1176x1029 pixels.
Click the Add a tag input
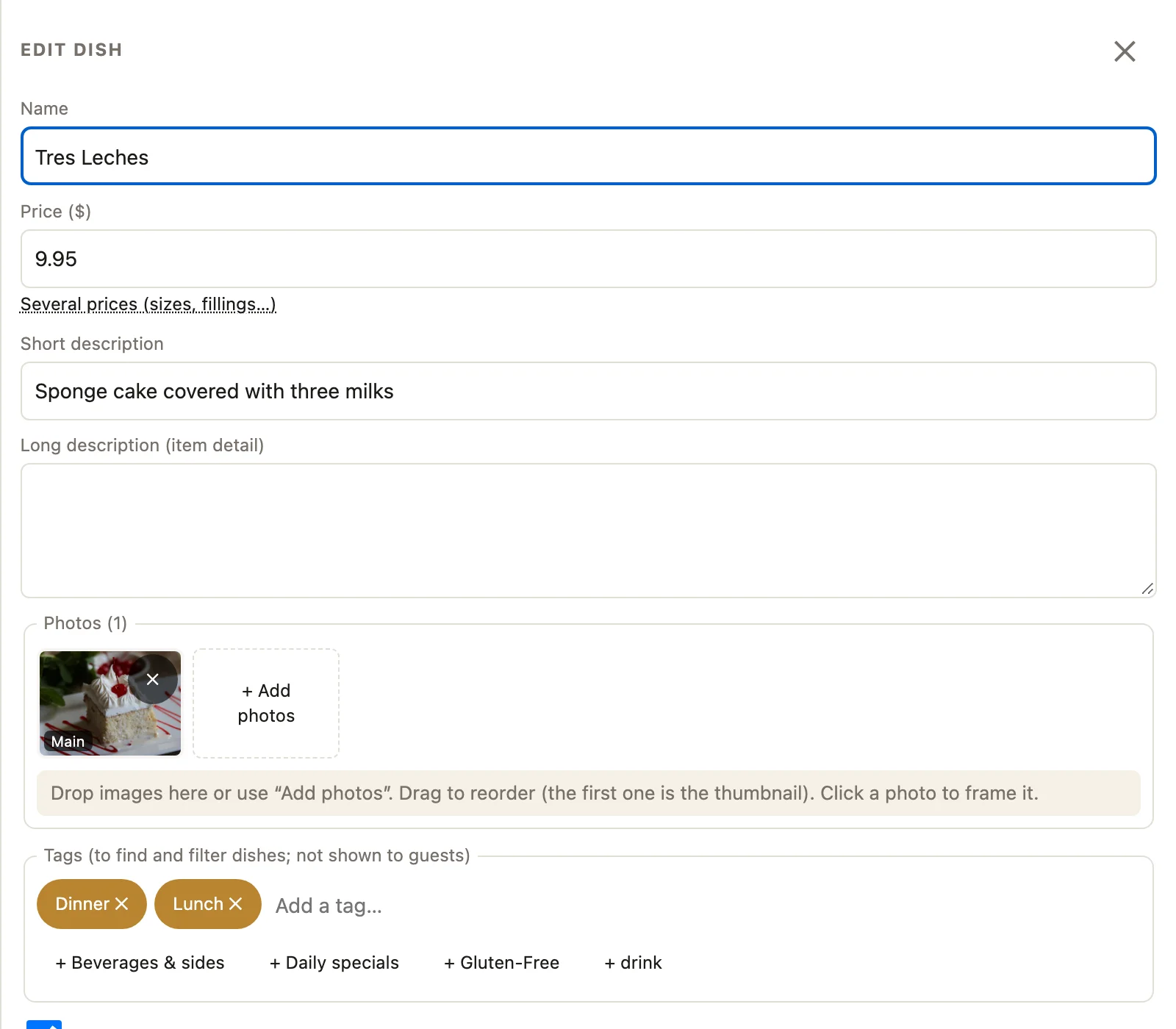(x=329, y=906)
